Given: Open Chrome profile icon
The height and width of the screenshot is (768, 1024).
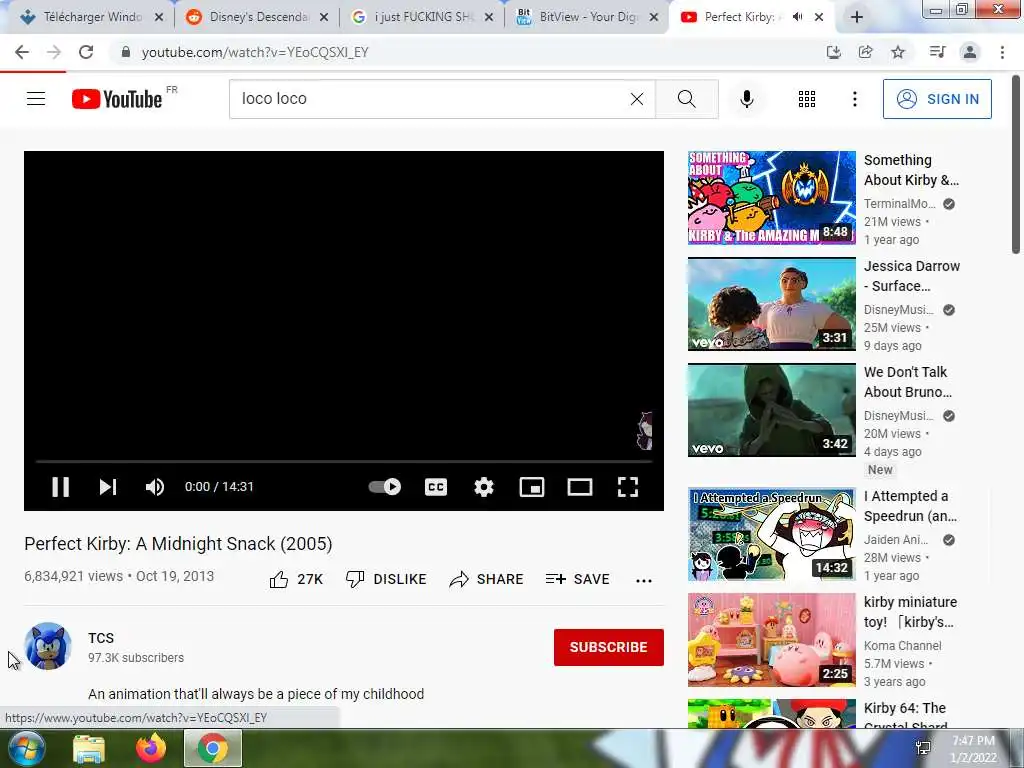Looking at the screenshot, I should (x=970, y=52).
